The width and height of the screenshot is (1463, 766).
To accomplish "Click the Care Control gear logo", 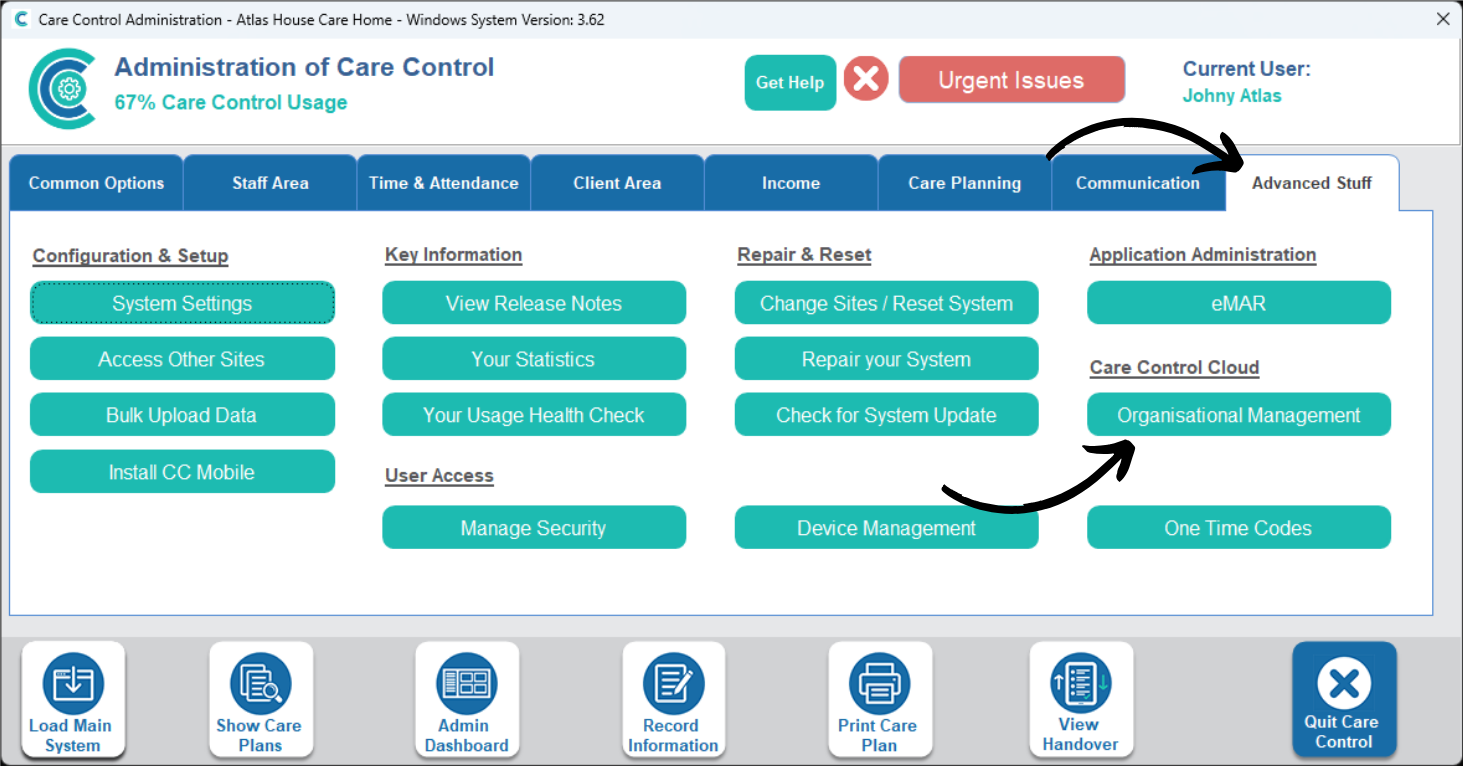I will click(x=63, y=89).
